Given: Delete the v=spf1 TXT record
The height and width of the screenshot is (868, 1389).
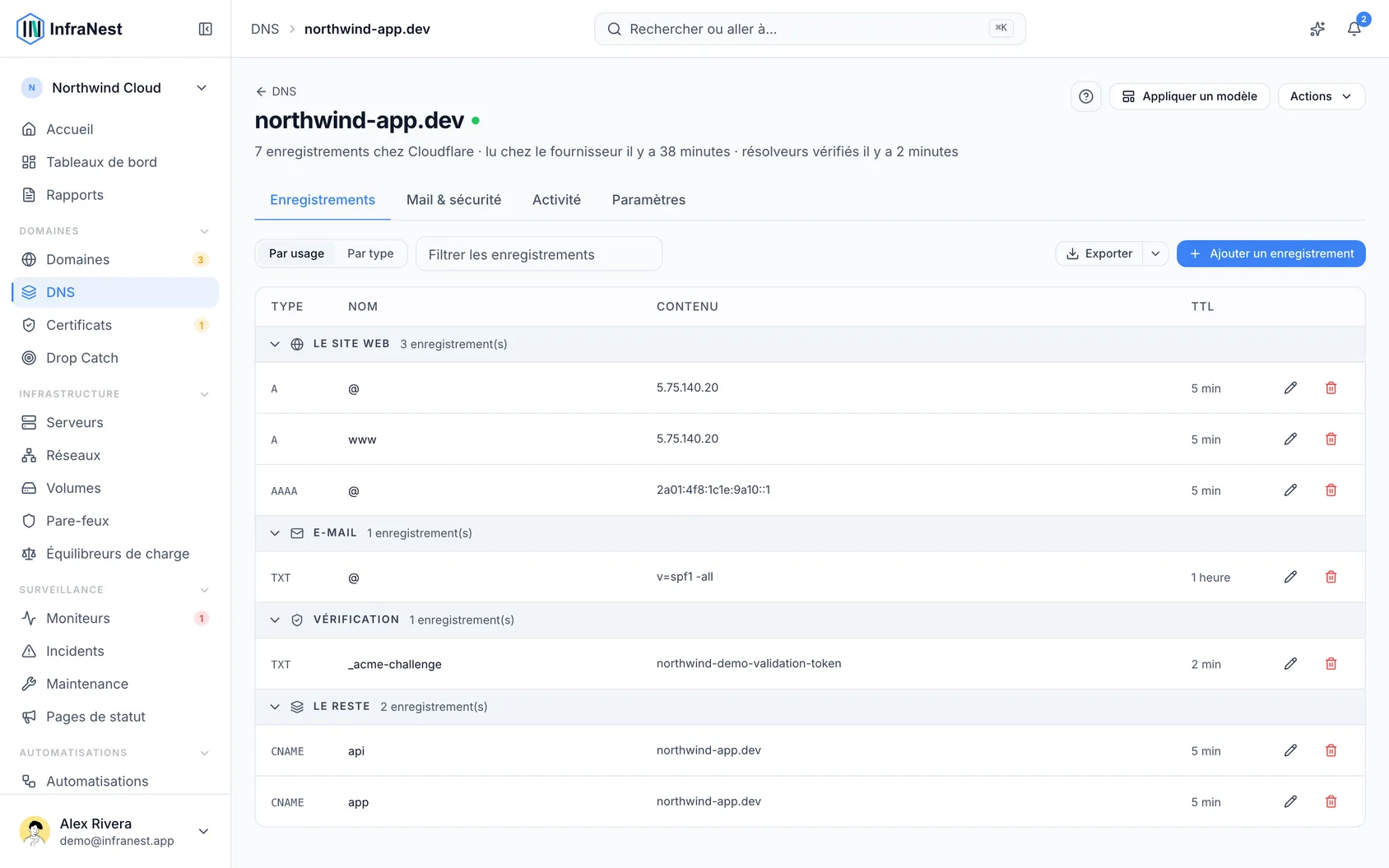Looking at the screenshot, I should point(1331,577).
